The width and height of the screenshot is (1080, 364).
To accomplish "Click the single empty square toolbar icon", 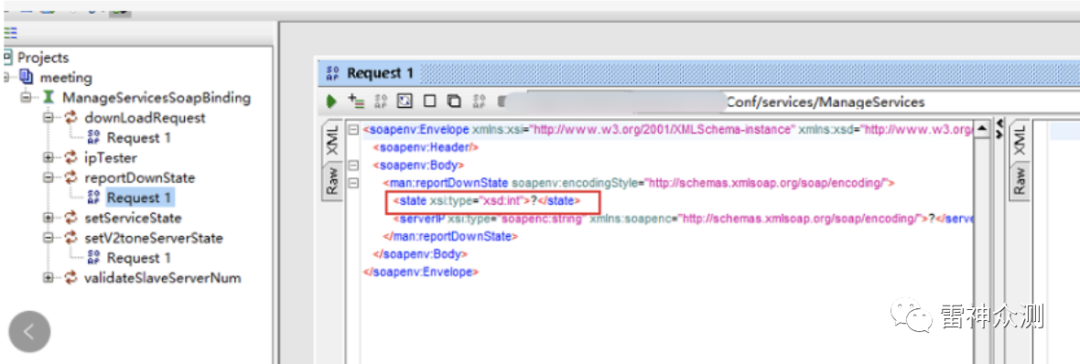I will [x=429, y=102].
